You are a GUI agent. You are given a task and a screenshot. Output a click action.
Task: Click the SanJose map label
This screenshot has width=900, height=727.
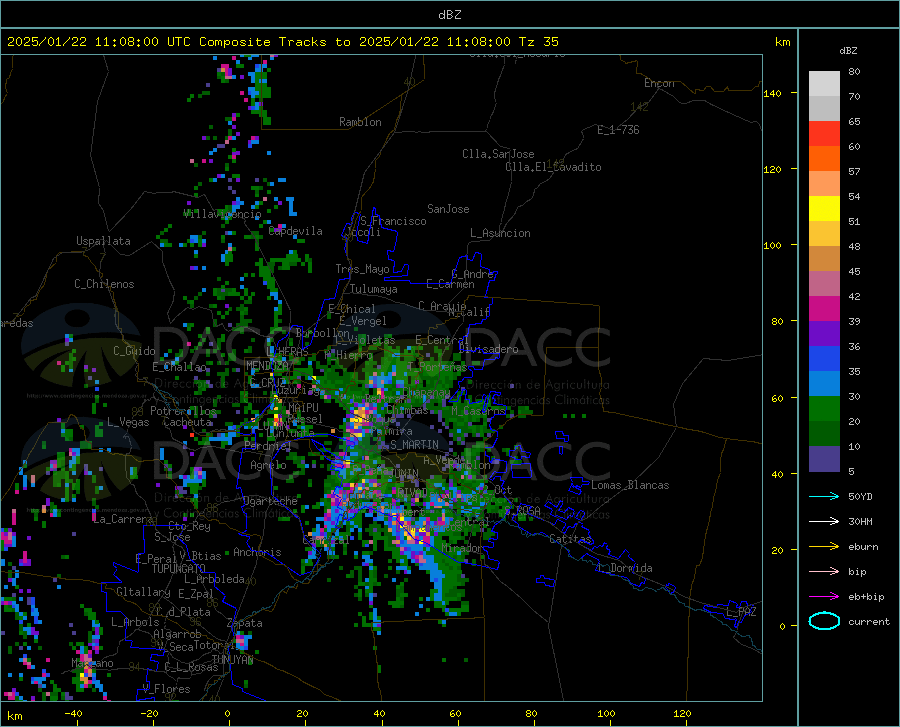click(x=448, y=209)
